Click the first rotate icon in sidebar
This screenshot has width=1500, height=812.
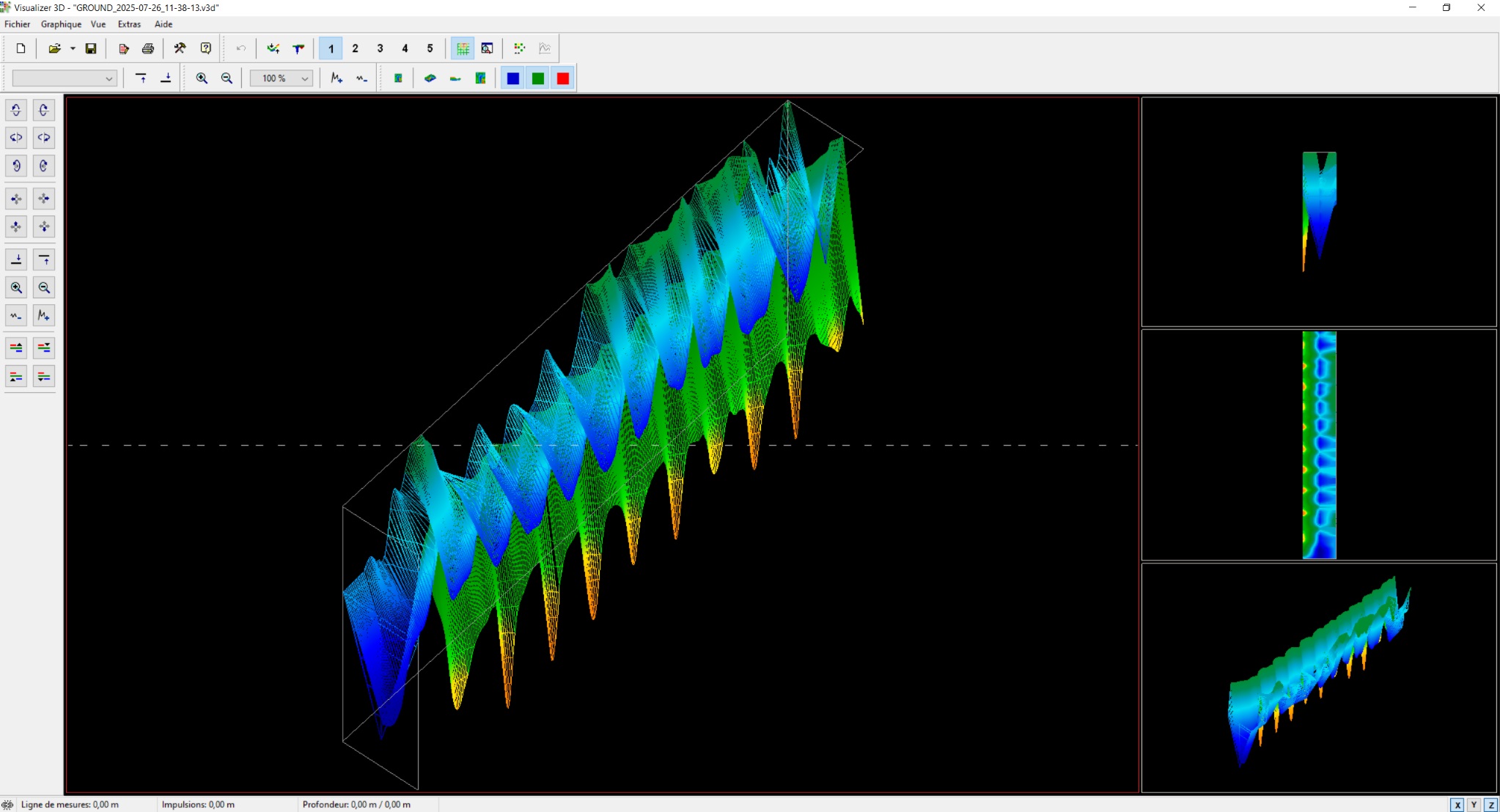pyautogui.click(x=16, y=110)
